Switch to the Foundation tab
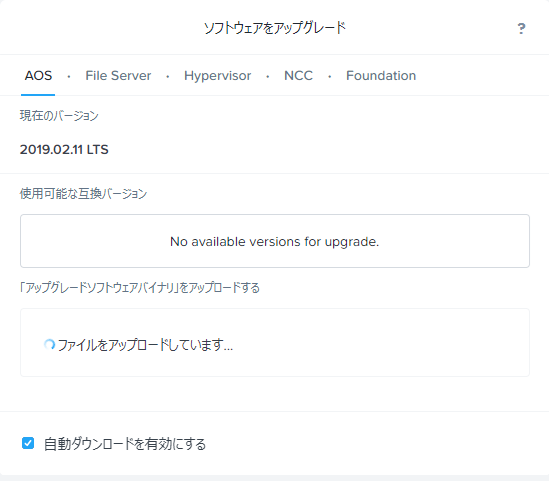The image size is (549, 481). pyautogui.click(x=381, y=76)
